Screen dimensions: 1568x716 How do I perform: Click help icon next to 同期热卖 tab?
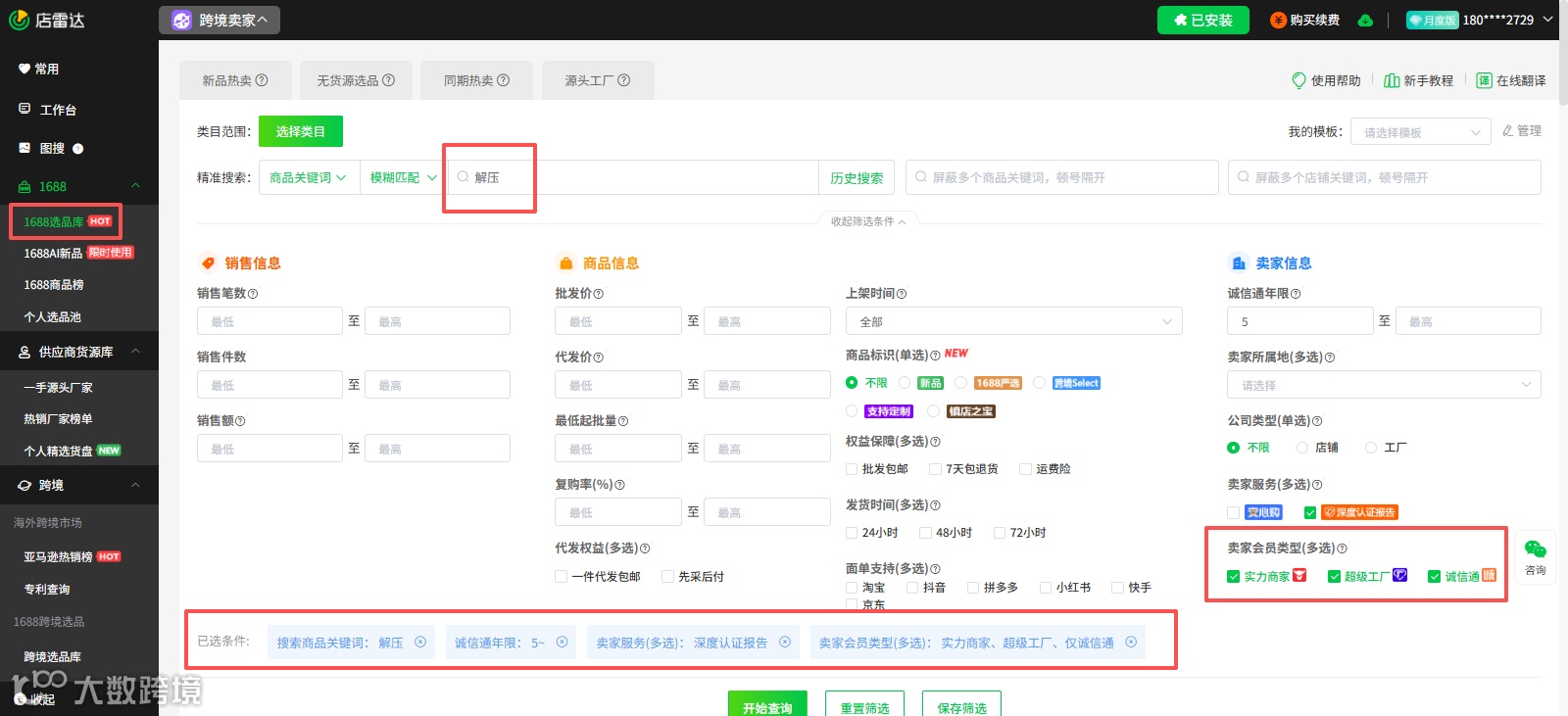[504, 80]
